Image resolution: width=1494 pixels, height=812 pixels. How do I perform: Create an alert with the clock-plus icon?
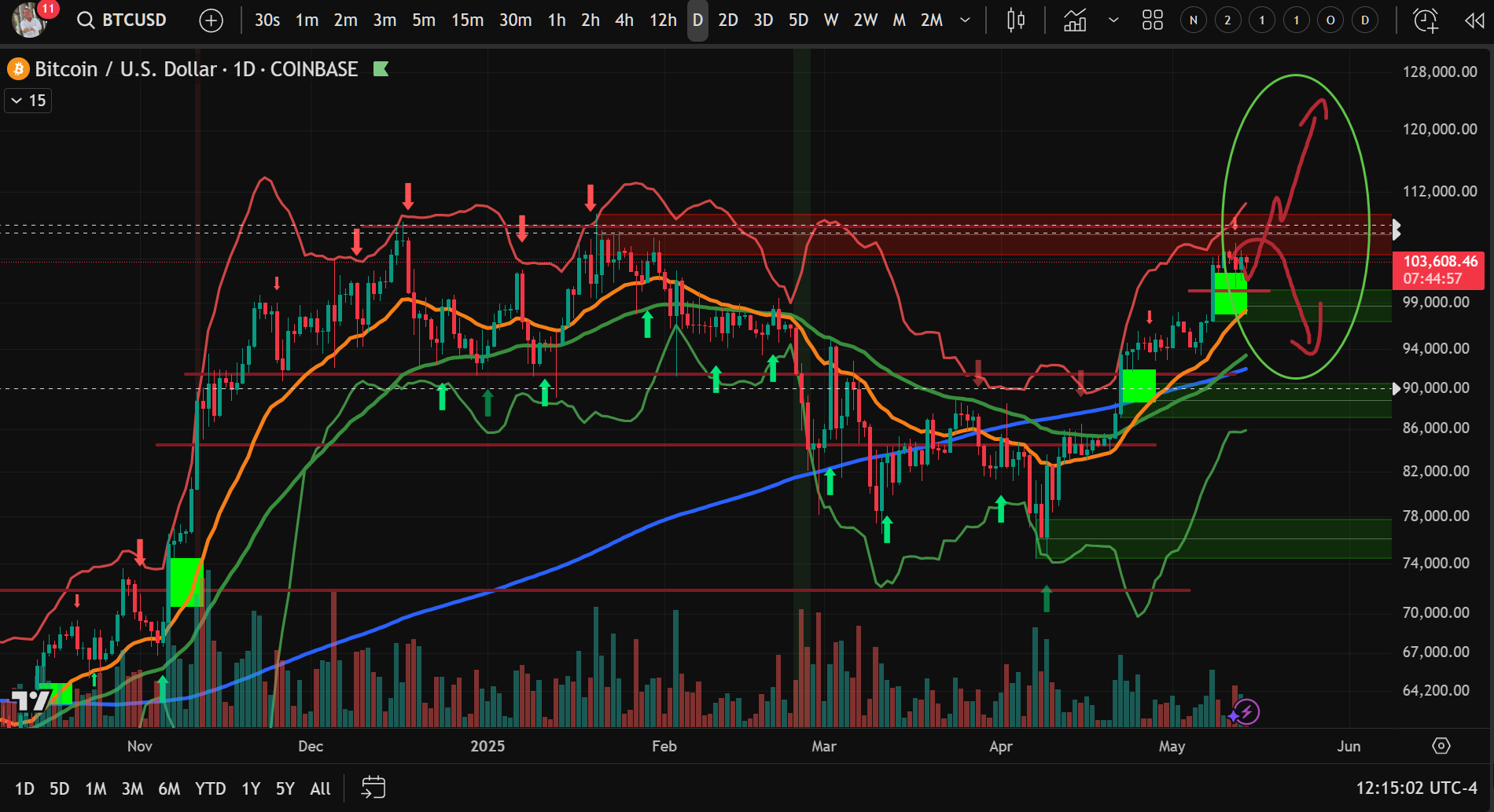(x=1424, y=20)
